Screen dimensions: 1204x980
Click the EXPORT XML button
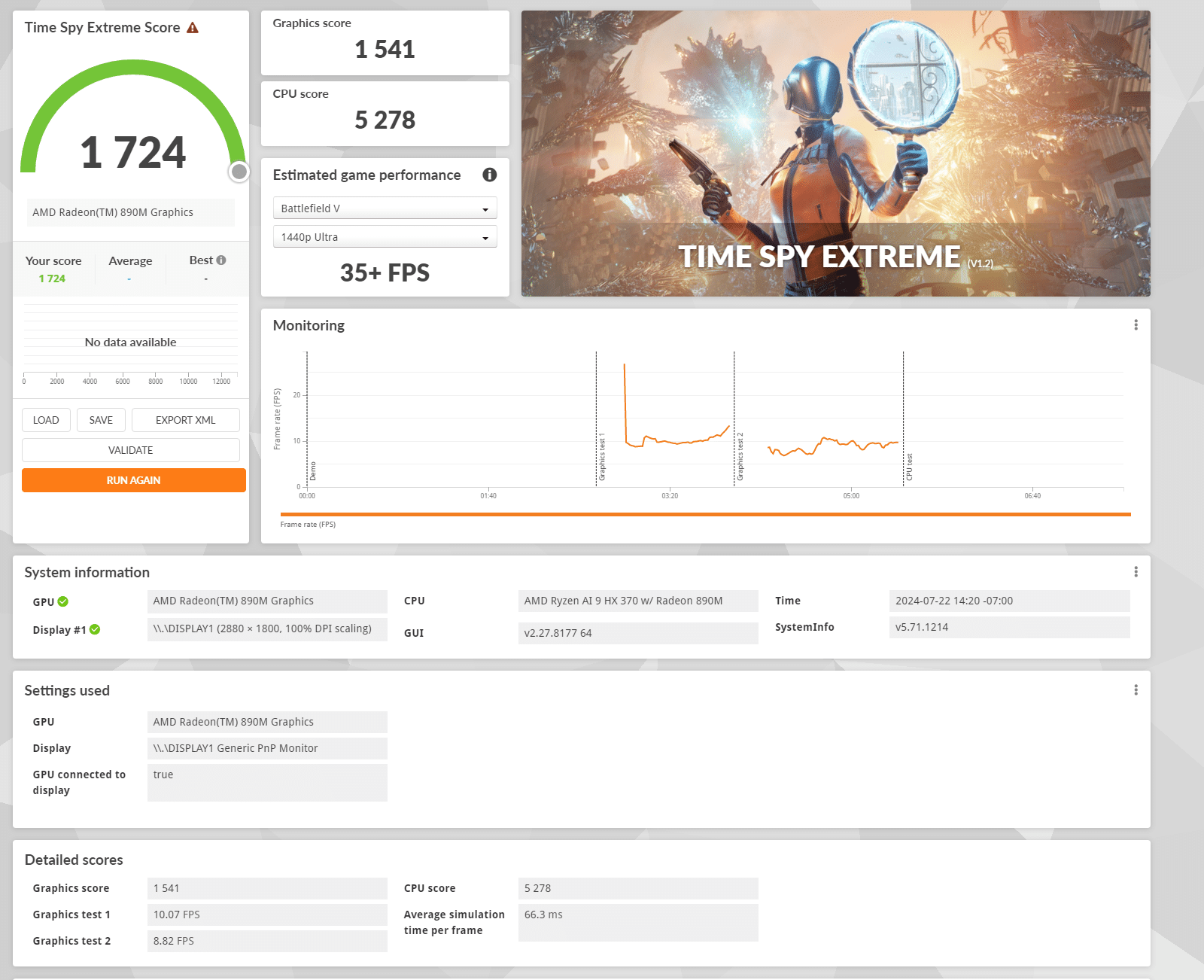pos(186,420)
